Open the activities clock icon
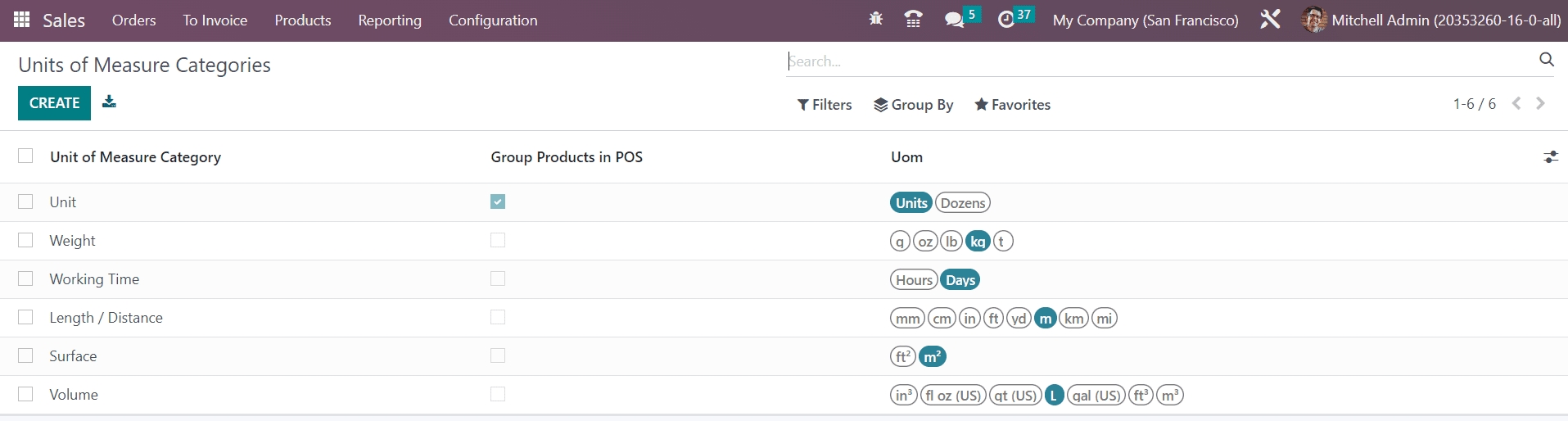 pos(1006,20)
